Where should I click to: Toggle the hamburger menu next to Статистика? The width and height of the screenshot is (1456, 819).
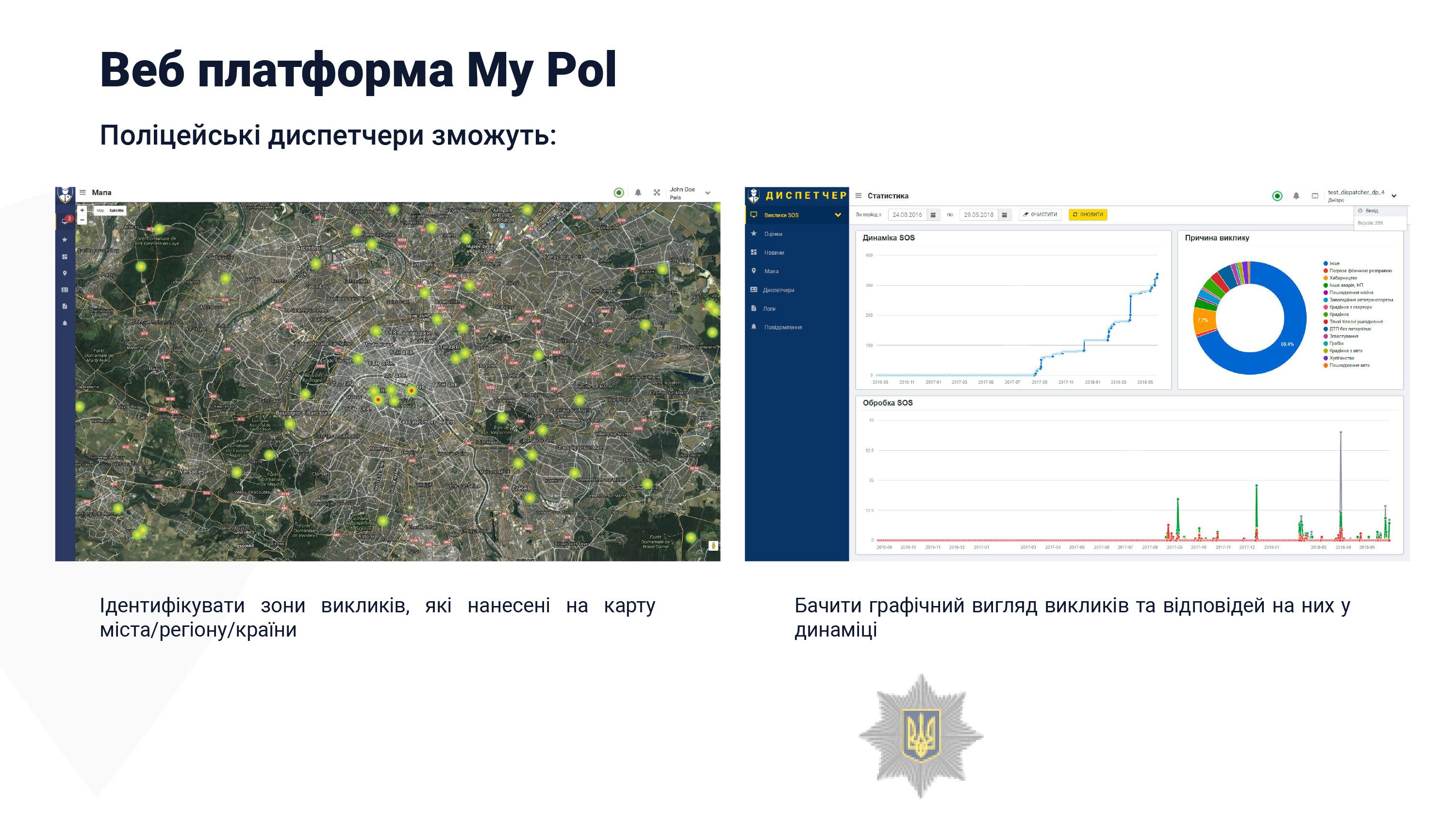click(858, 196)
